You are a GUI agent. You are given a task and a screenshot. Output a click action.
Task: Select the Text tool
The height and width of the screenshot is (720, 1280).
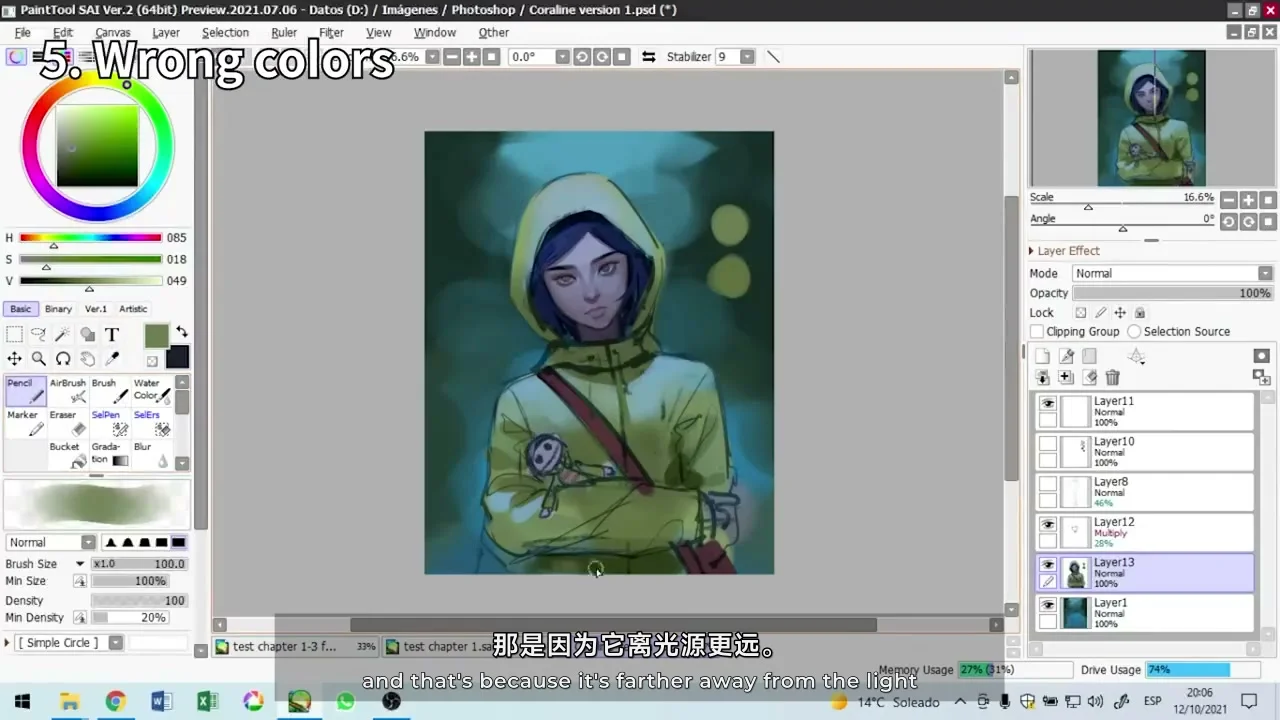[x=112, y=335]
